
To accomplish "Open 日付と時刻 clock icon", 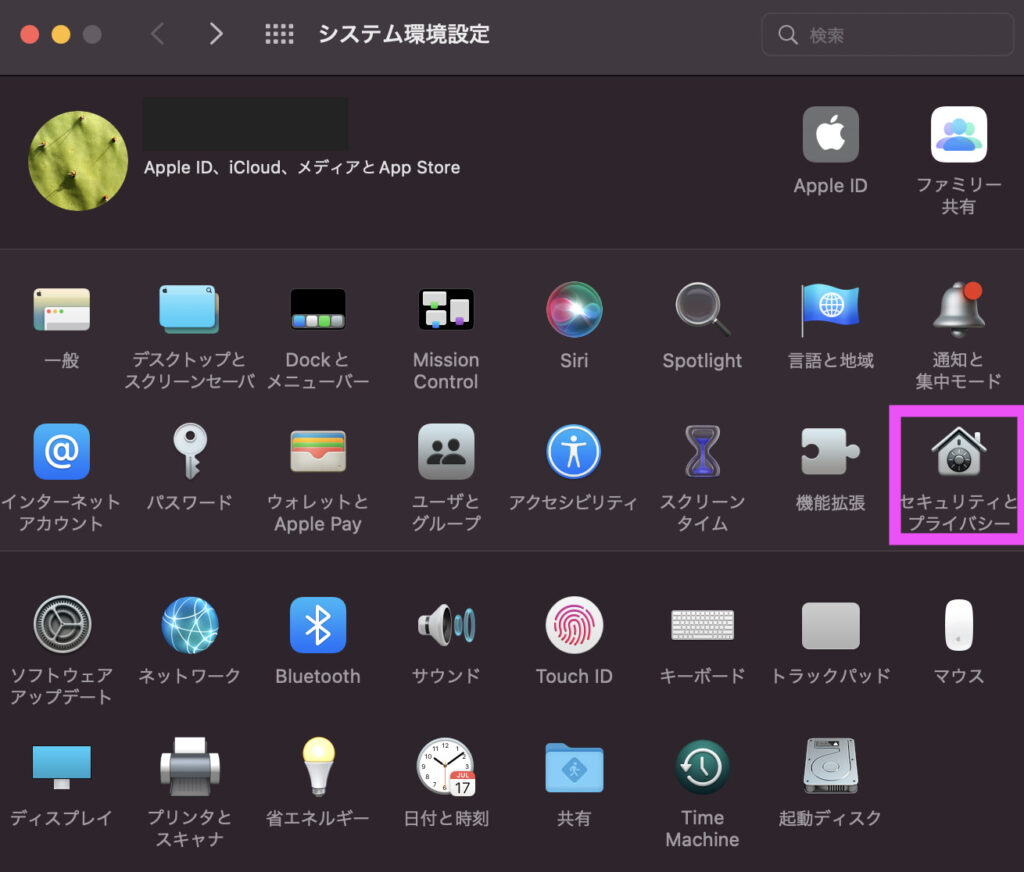I will pyautogui.click(x=446, y=766).
